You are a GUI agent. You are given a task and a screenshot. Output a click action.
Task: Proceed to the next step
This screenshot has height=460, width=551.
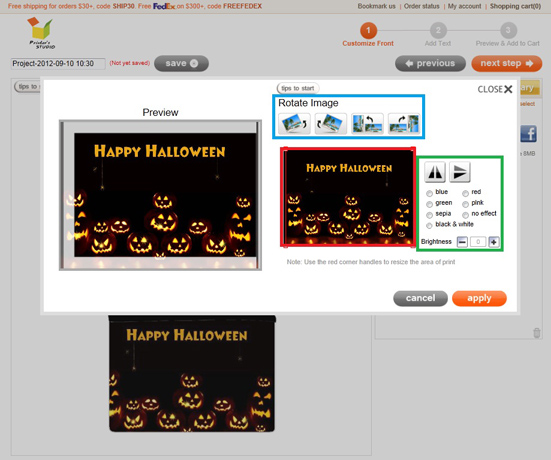[507, 64]
